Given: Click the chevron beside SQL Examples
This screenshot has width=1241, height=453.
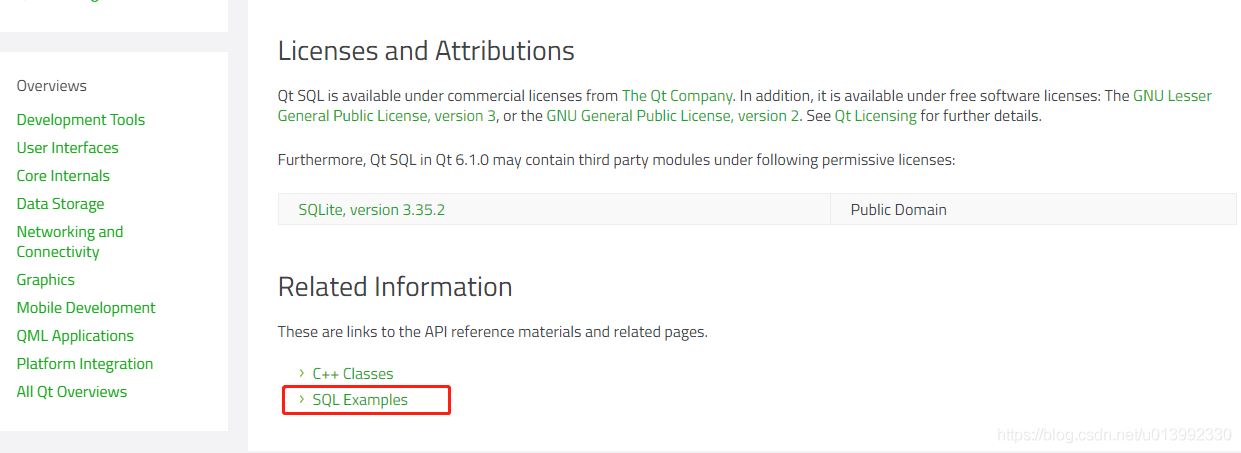Looking at the screenshot, I should (302, 399).
